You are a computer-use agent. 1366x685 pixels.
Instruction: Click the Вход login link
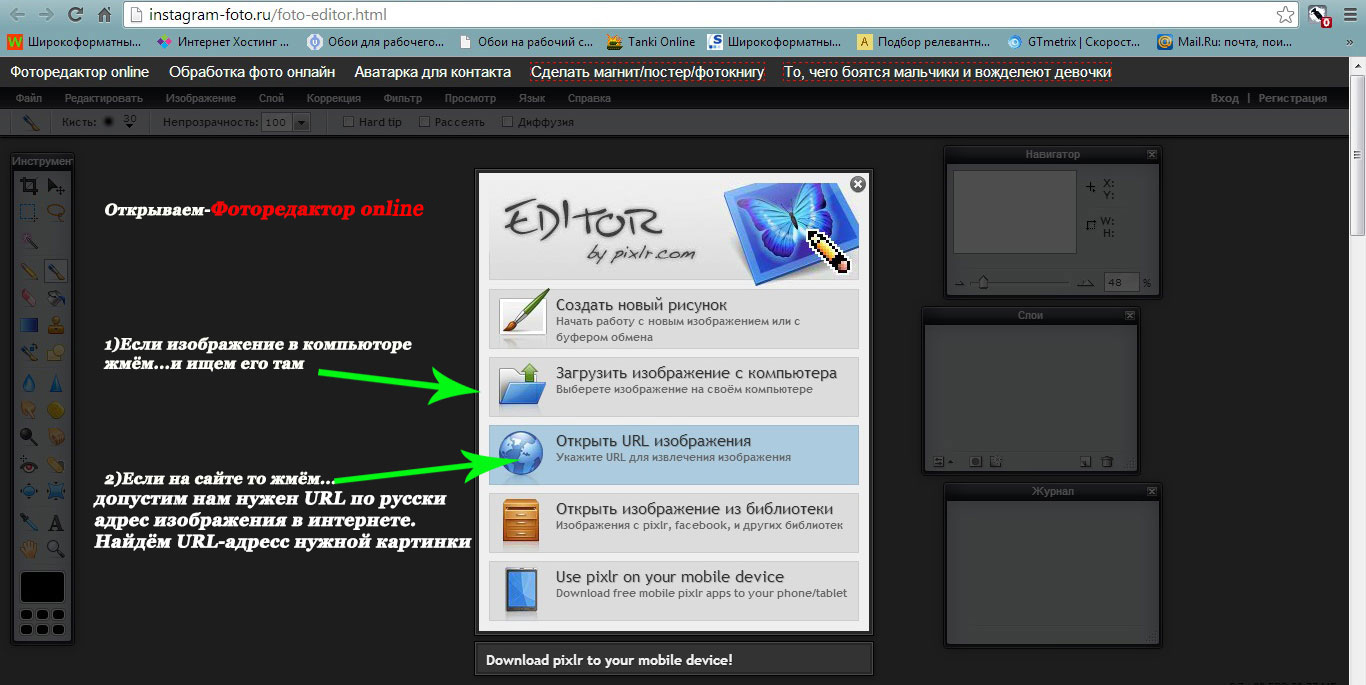pos(1224,98)
